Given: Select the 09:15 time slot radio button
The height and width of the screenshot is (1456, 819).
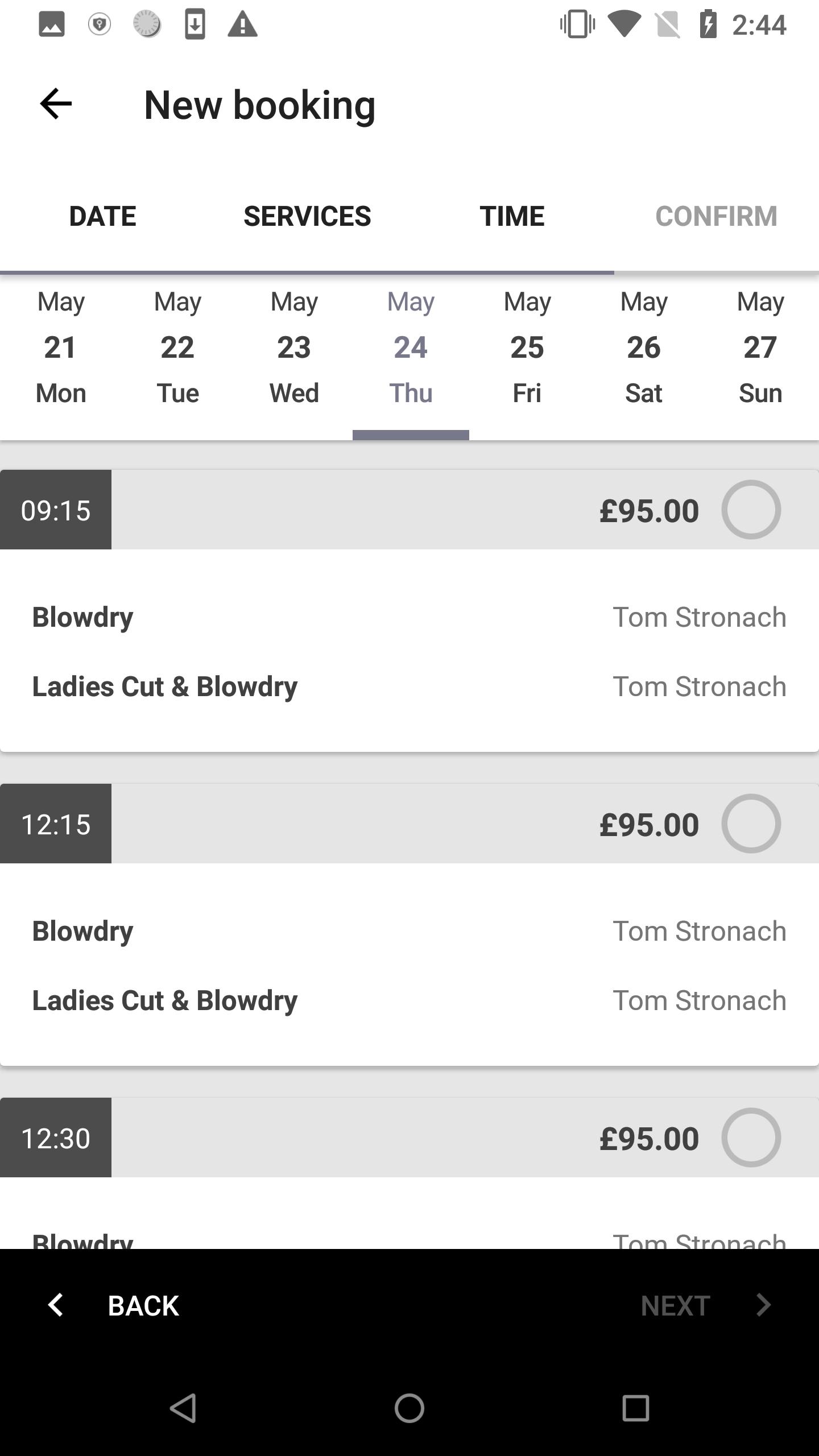Looking at the screenshot, I should pyautogui.click(x=751, y=510).
